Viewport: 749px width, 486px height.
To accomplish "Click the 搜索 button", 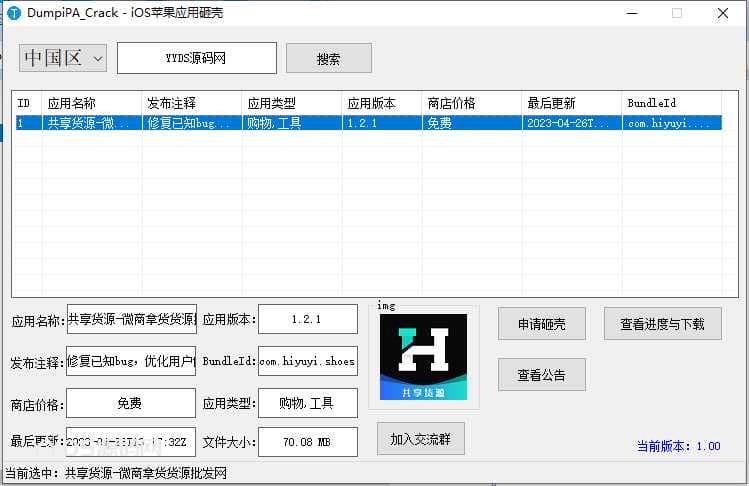I will pyautogui.click(x=329, y=58).
